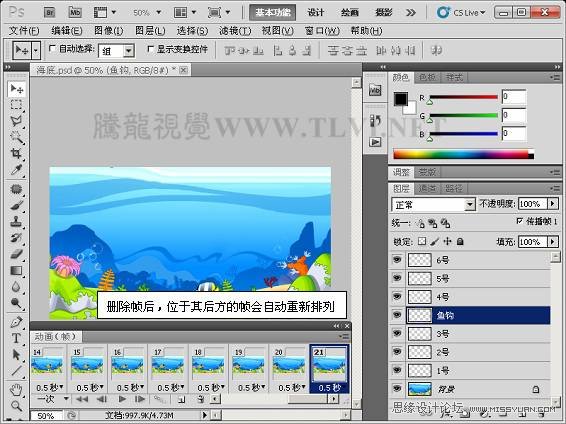
Task: Delete selected animation frame
Action: [201, 399]
